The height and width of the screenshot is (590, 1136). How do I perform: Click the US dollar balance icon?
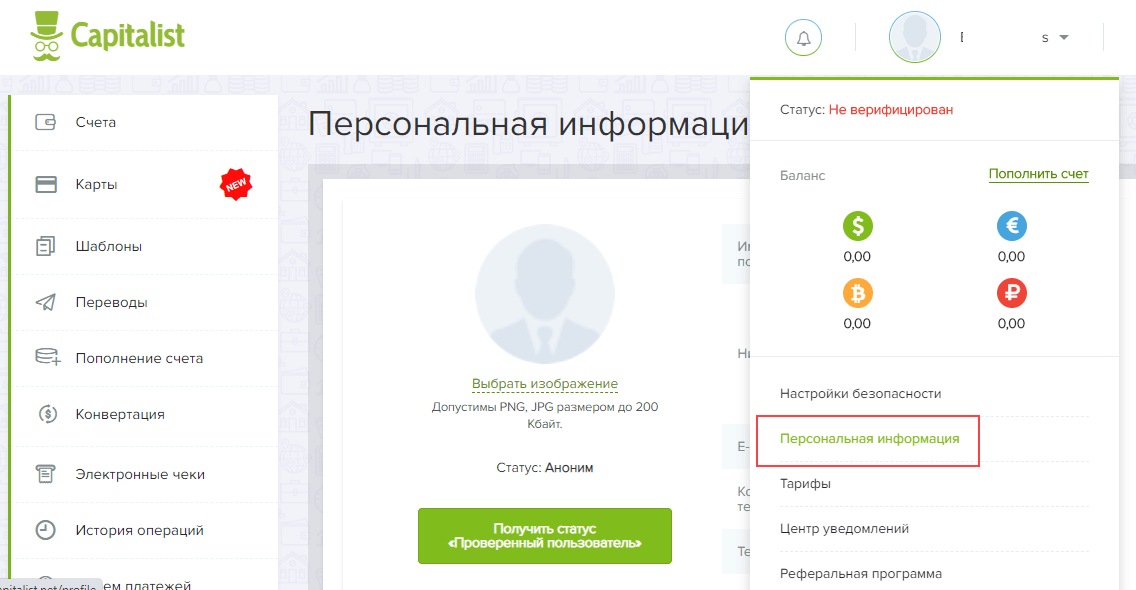click(x=857, y=226)
